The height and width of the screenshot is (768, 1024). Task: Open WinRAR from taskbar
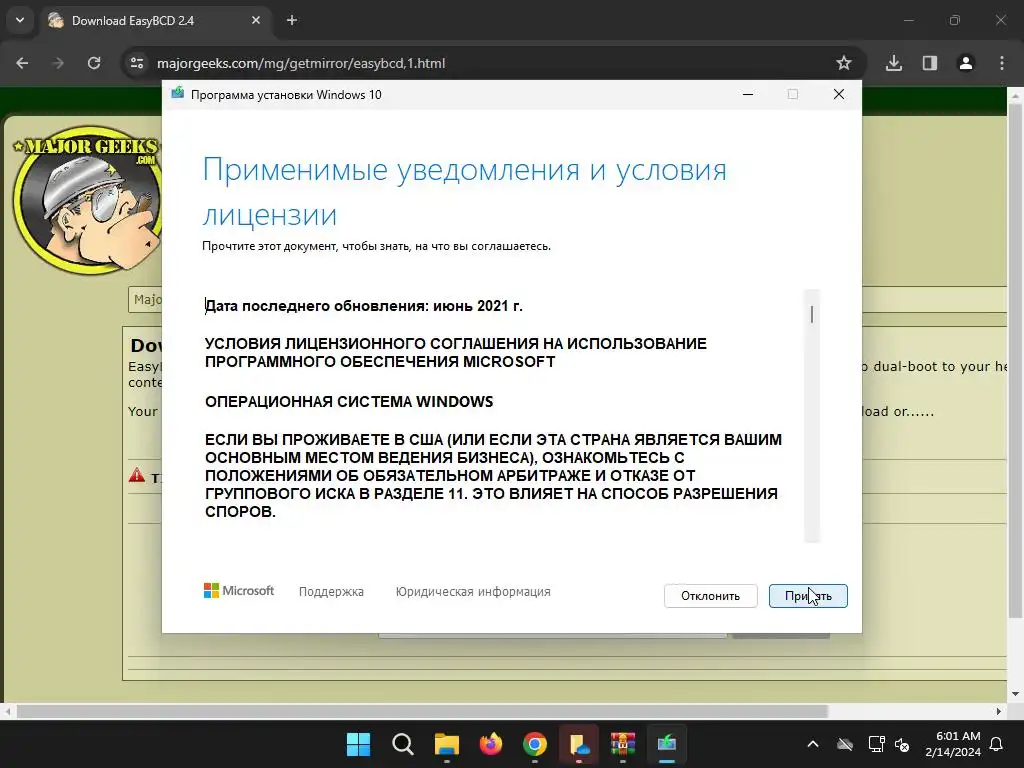(623, 744)
